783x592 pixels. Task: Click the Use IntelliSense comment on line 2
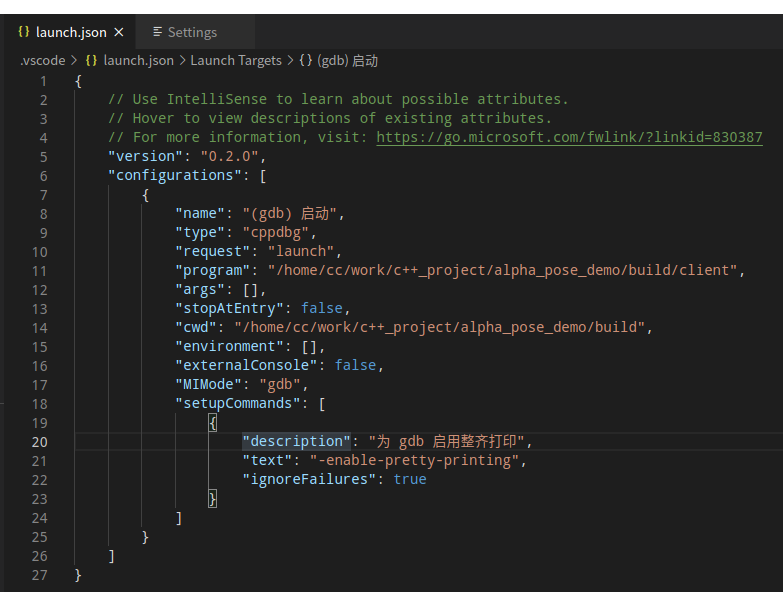[338, 99]
